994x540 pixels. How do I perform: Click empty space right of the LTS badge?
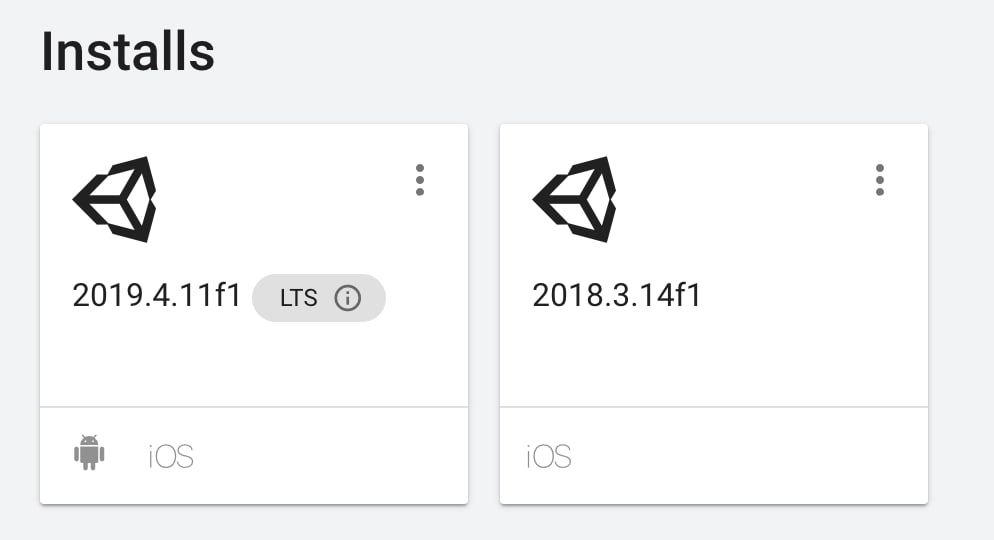(x=425, y=298)
